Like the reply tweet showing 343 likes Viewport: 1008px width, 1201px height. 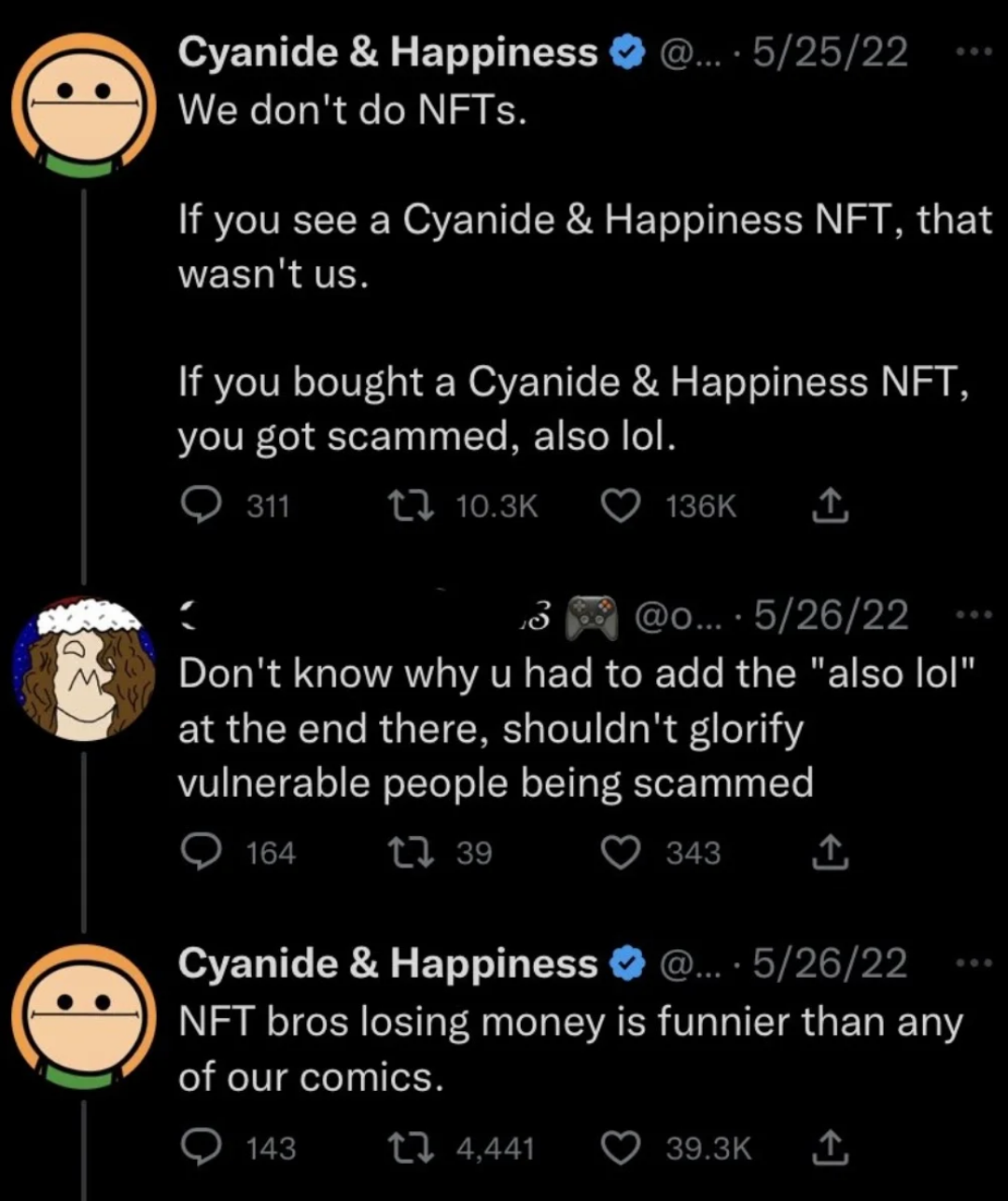pyautogui.click(x=621, y=851)
